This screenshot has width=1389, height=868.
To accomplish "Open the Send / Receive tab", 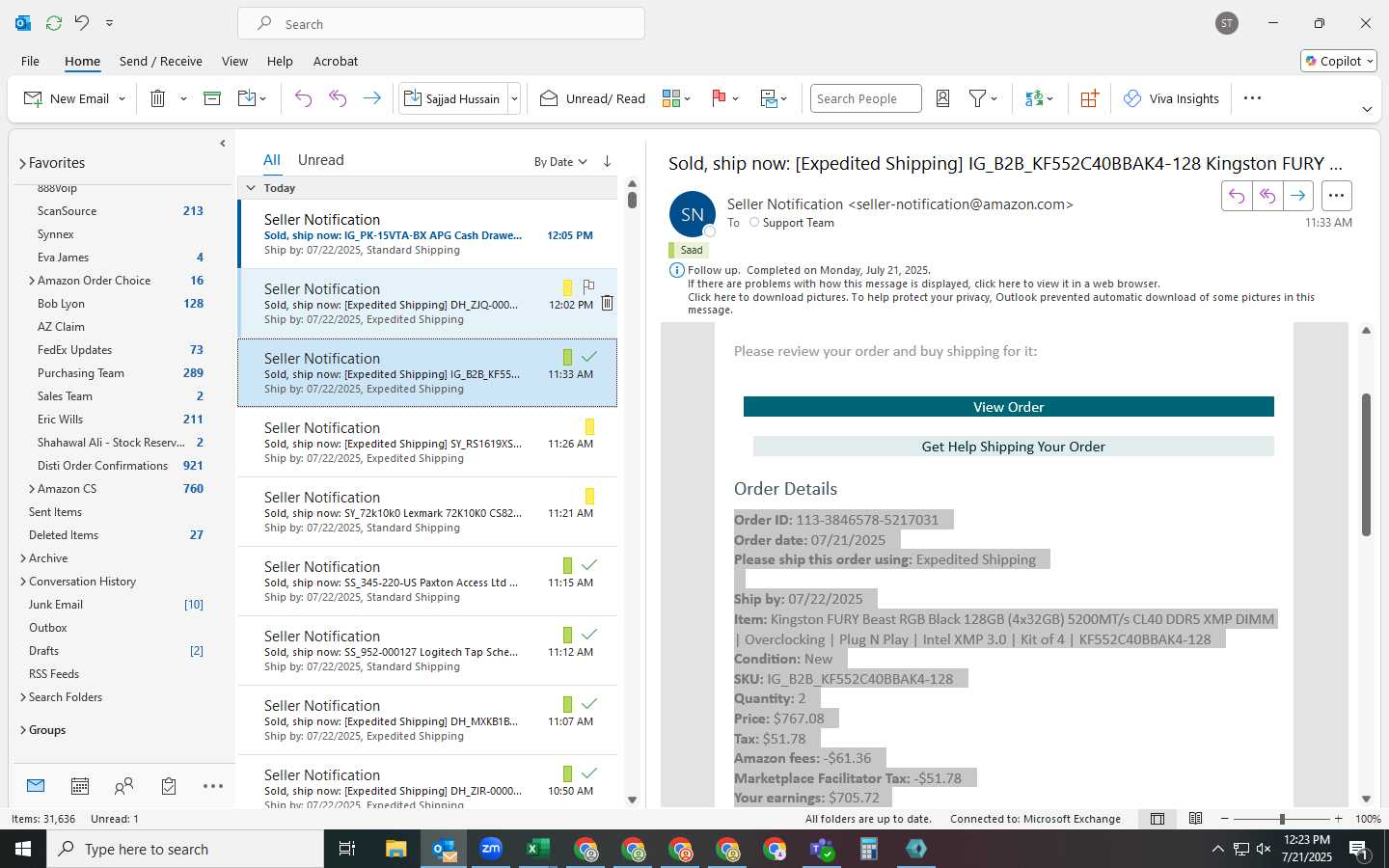I will pos(161,61).
